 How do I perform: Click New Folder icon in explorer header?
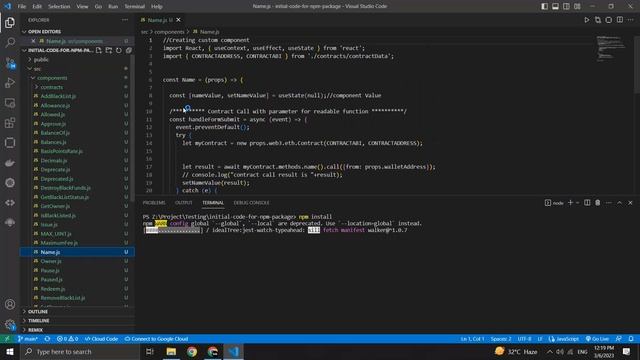109,50
